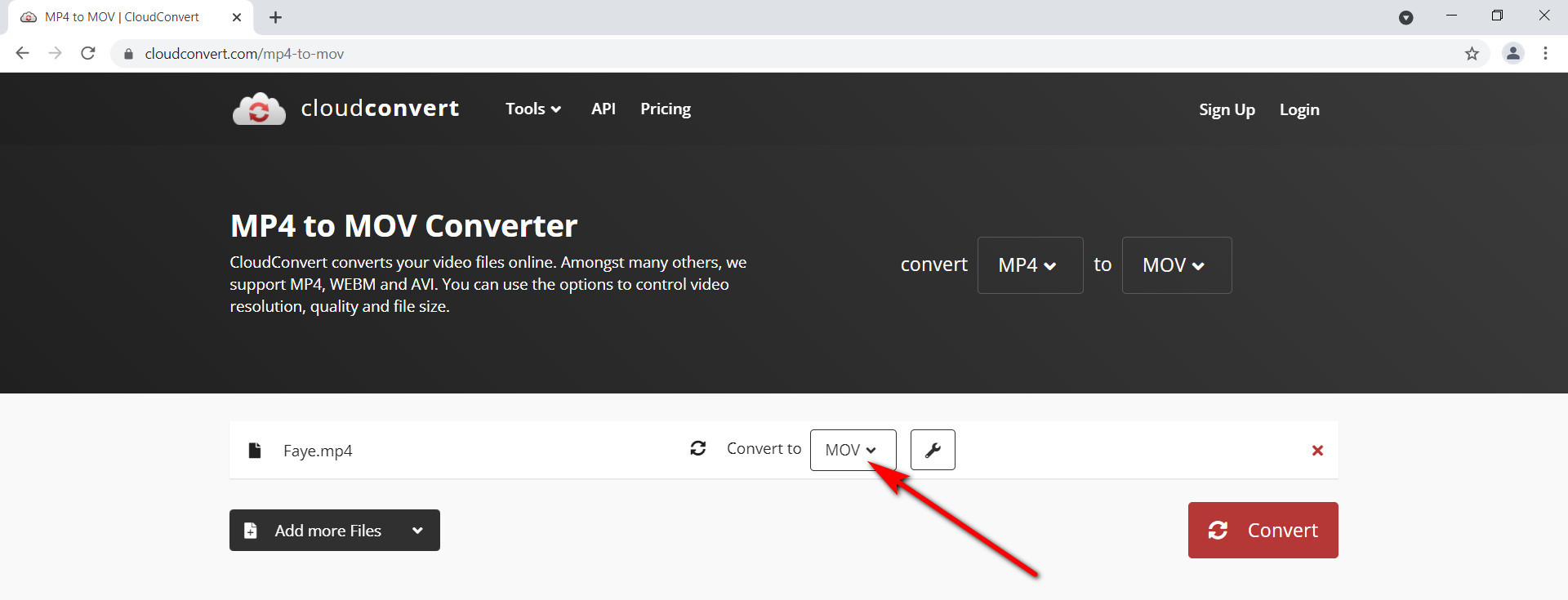Bookmark this page with the star icon
The image size is (1568, 600).
point(1472,54)
